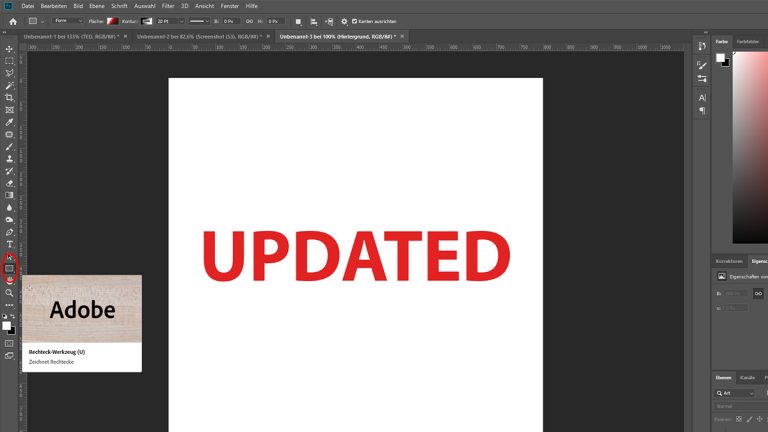Screen dimensions: 768x432
Task: Open stroke width 20 Pt dropdown
Action: pyautogui.click(x=182, y=22)
